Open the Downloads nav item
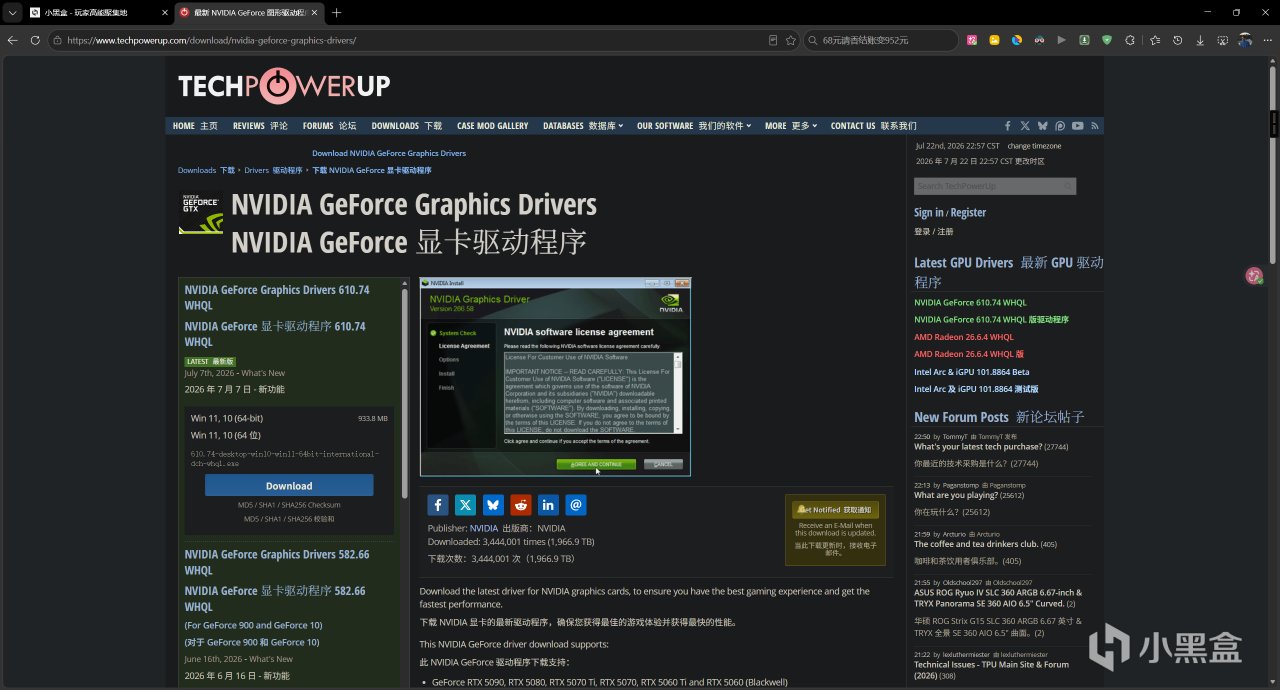Image resolution: width=1280 pixels, height=690 pixels. point(406,126)
